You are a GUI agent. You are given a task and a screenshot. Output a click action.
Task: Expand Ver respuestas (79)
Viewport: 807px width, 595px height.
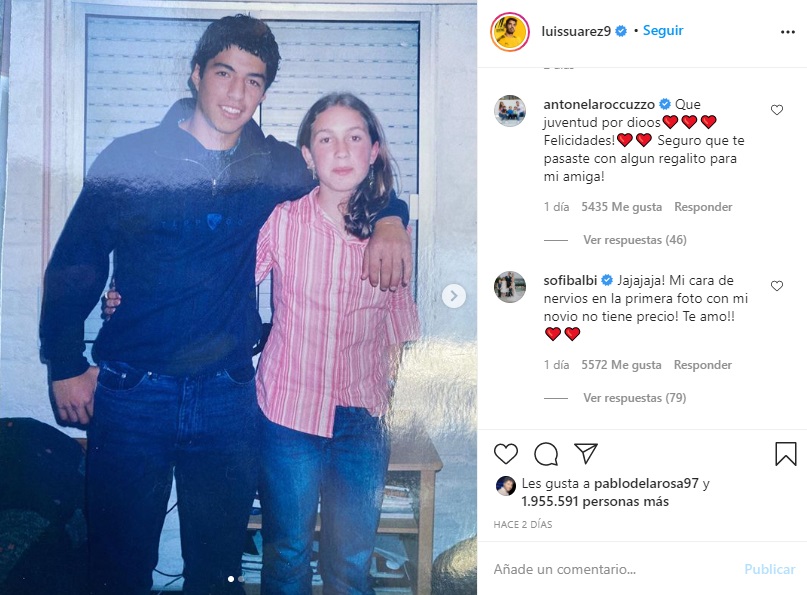(635, 398)
